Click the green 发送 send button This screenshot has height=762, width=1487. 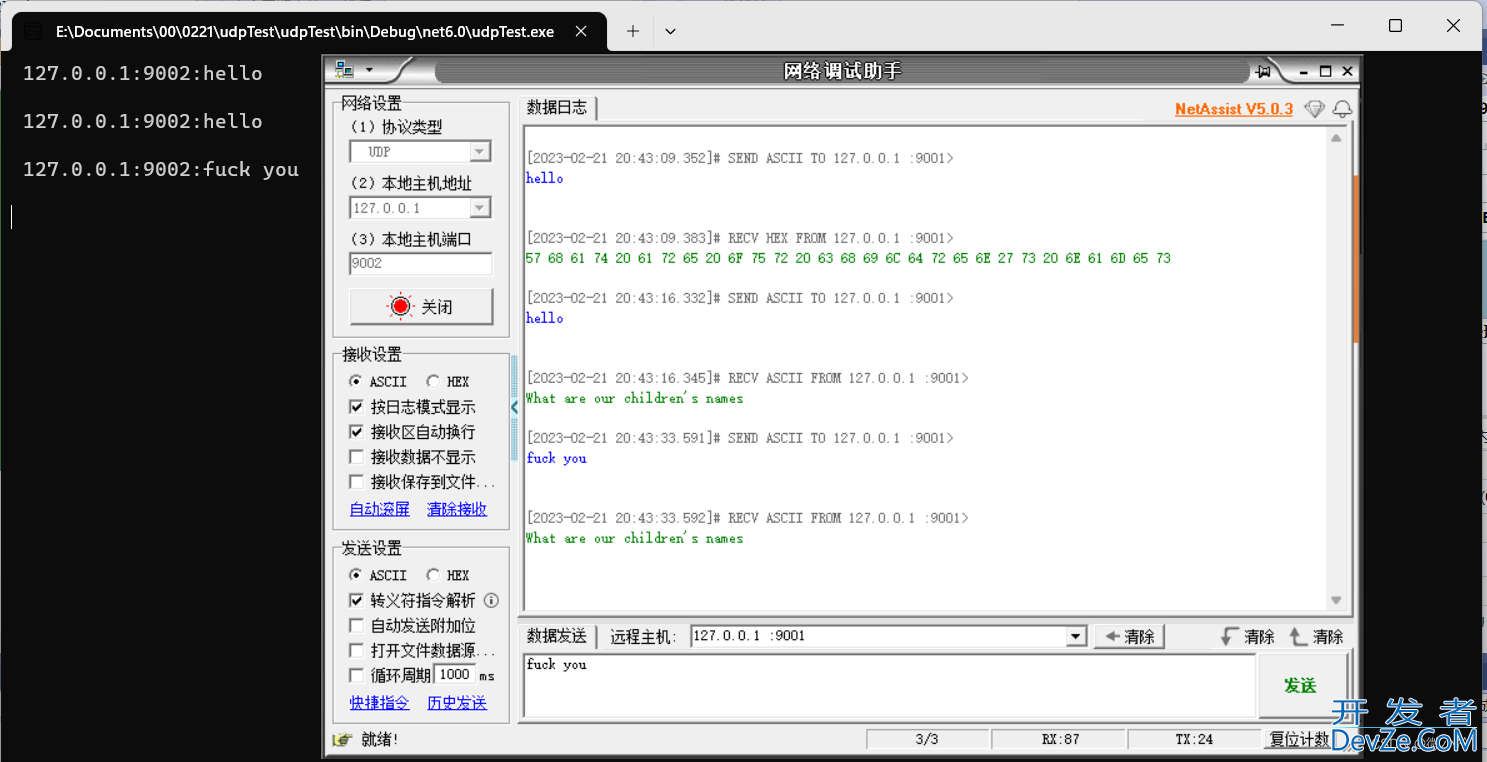tap(1300, 686)
